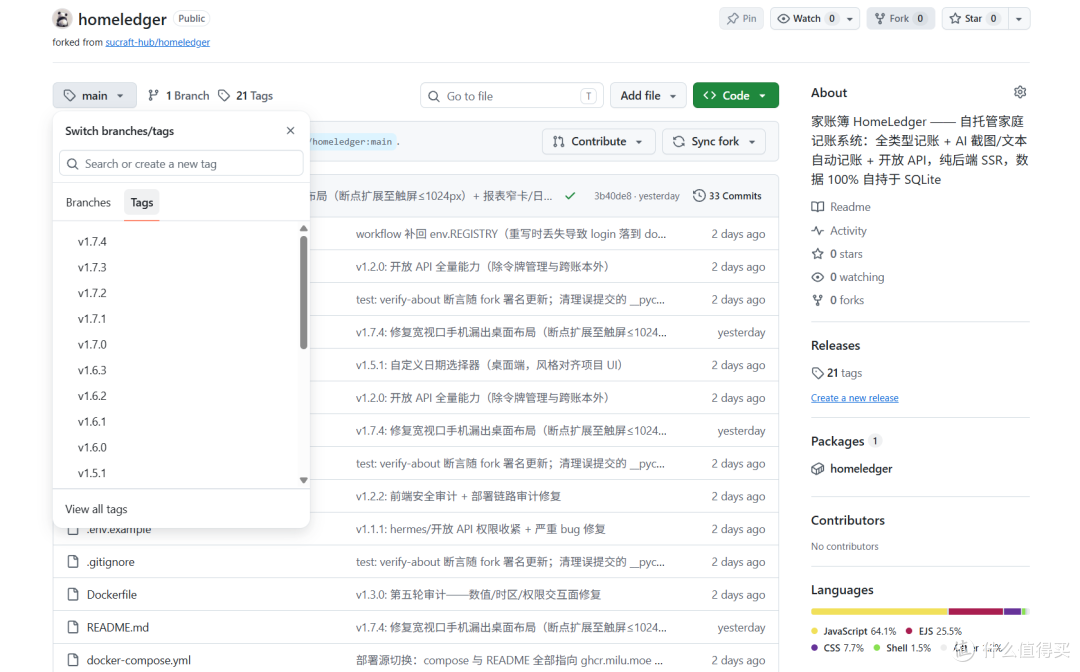Open the Watch options dropdown arrow
The height and width of the screenshot is (672, 1080).
pos(850,19)
